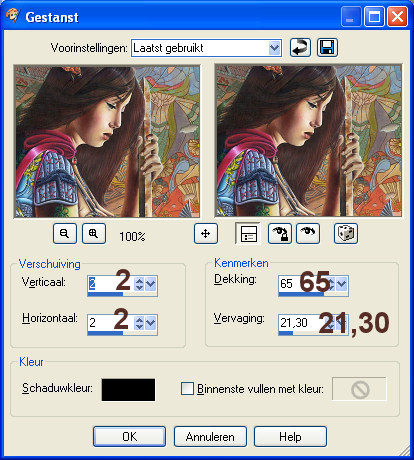Click the disabled fill color swatch
This screenshot has width=414, height=460.
(x=359, y=389)
